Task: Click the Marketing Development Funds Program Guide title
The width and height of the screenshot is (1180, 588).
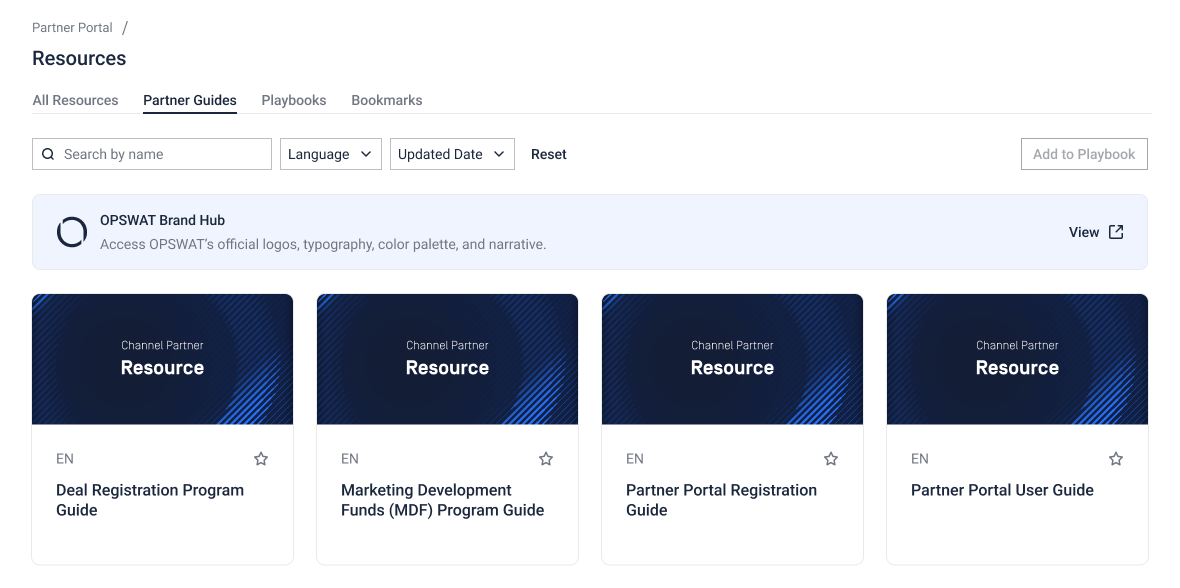Action: (442, 500)
